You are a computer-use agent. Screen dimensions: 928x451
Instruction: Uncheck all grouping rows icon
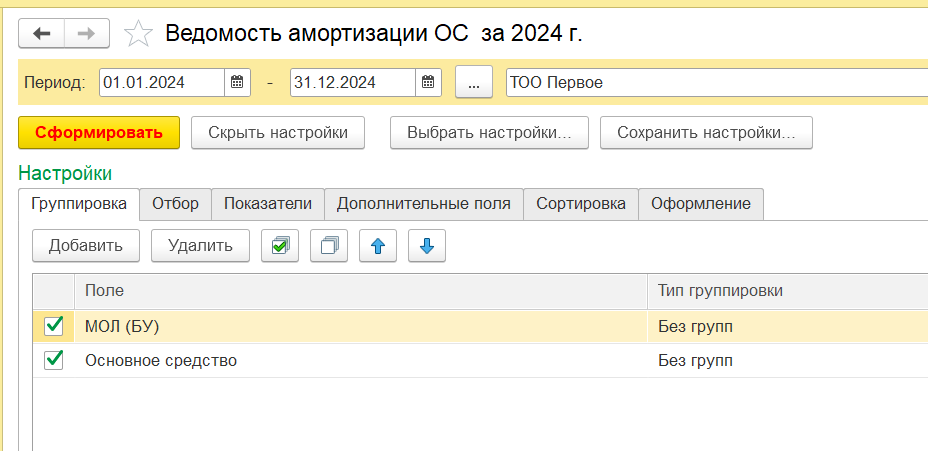click(x=328, y=245)
